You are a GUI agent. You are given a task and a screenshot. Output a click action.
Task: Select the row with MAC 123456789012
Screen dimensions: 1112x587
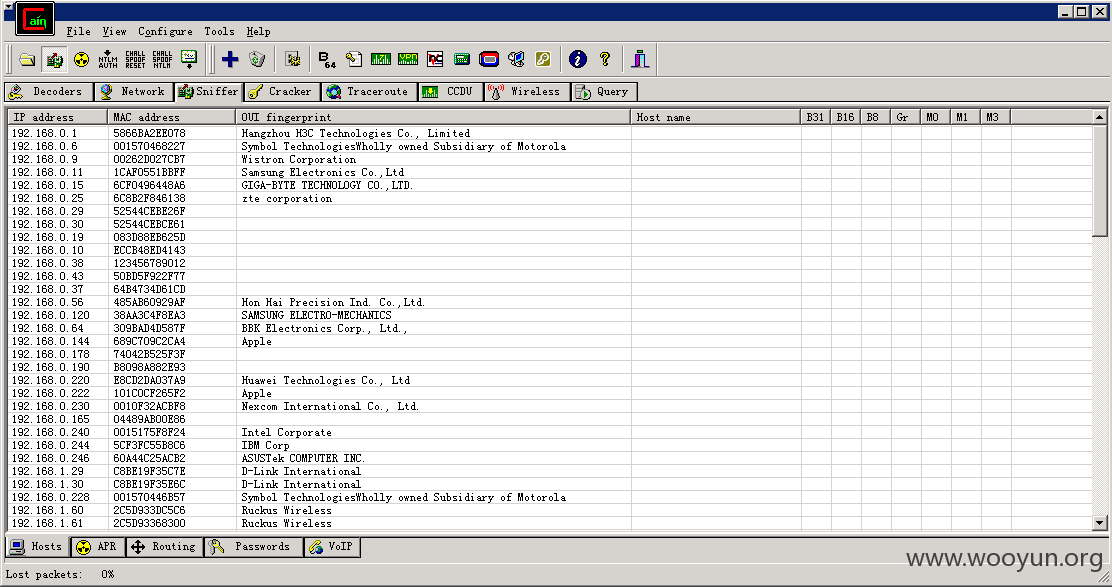550,263
